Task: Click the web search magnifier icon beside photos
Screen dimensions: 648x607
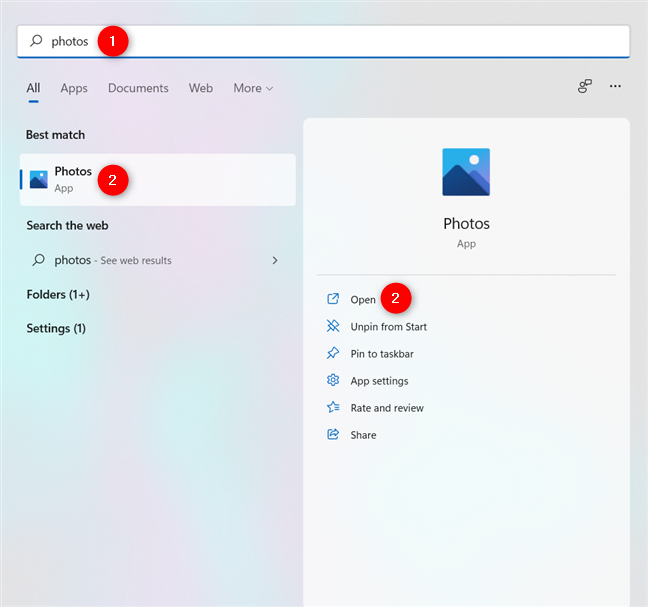Action: tap(38, 260)
